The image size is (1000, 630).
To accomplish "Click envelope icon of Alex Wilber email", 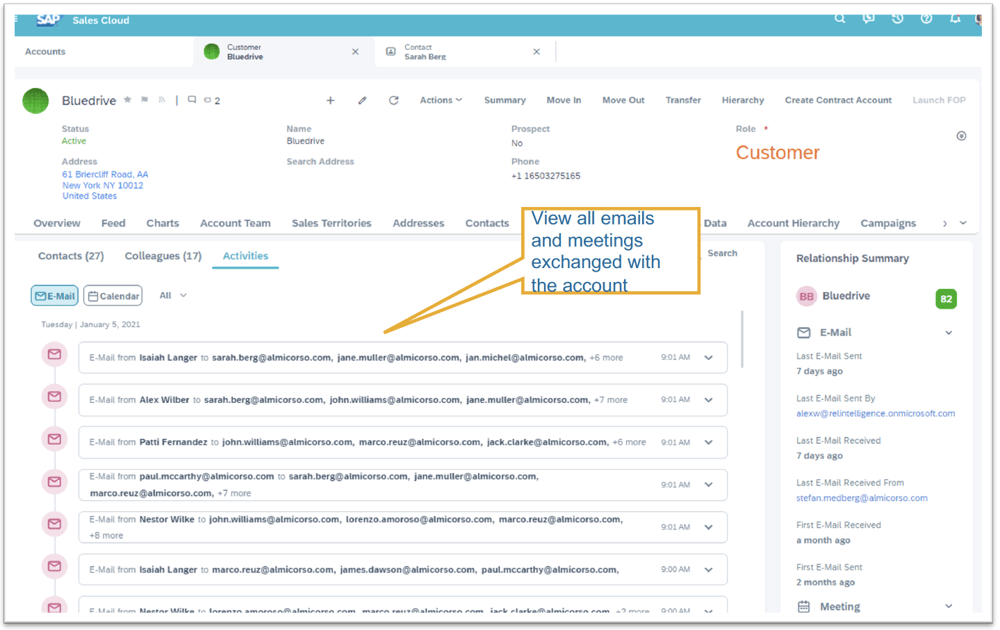I will (x=55, y=397).
